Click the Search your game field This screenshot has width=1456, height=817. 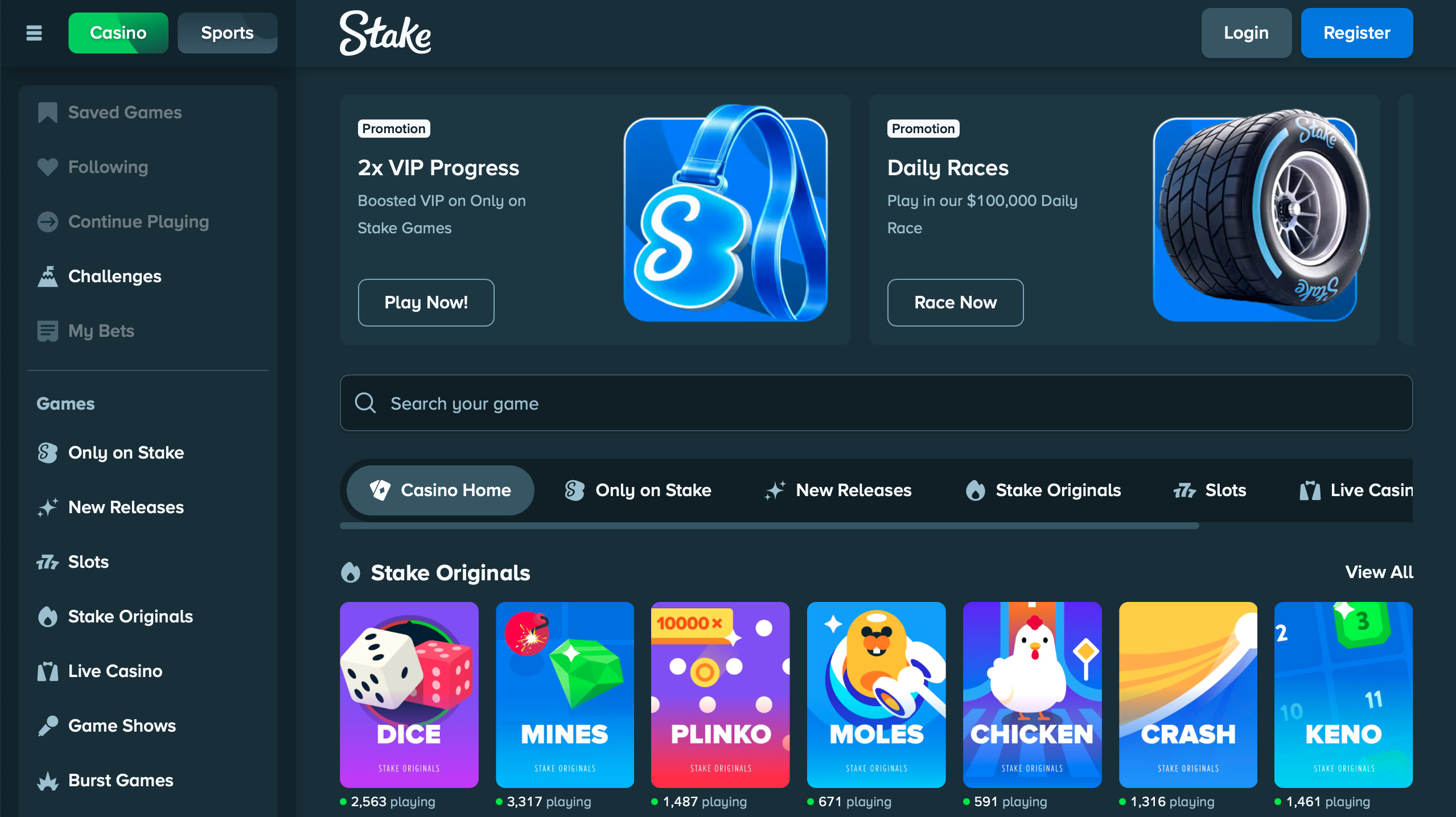pos(877,403)
